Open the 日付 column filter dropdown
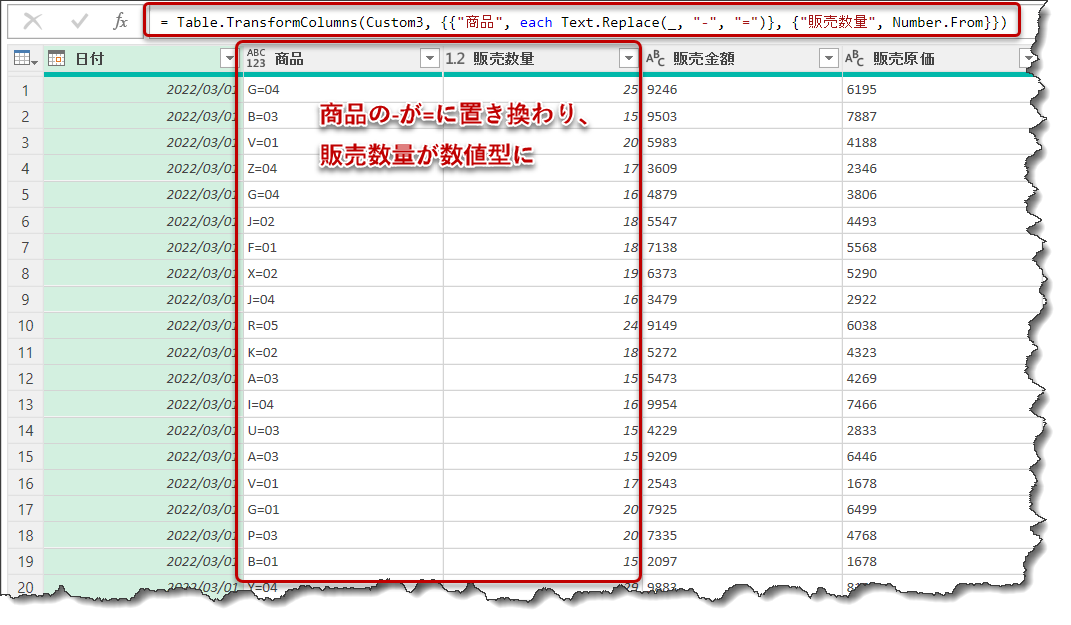 tap(229, 59)
